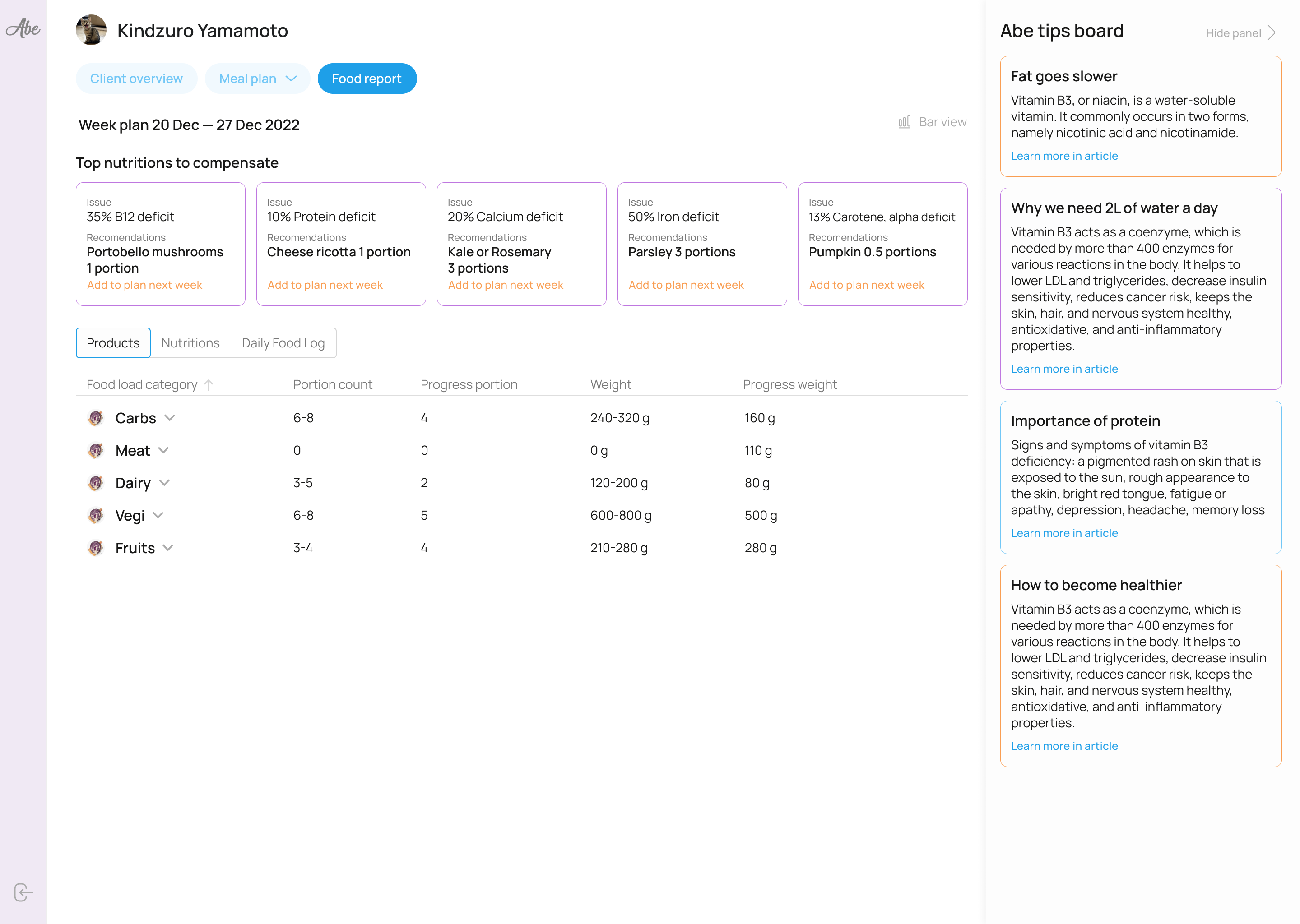Click the Meat category icon

(x=96, y=451)
